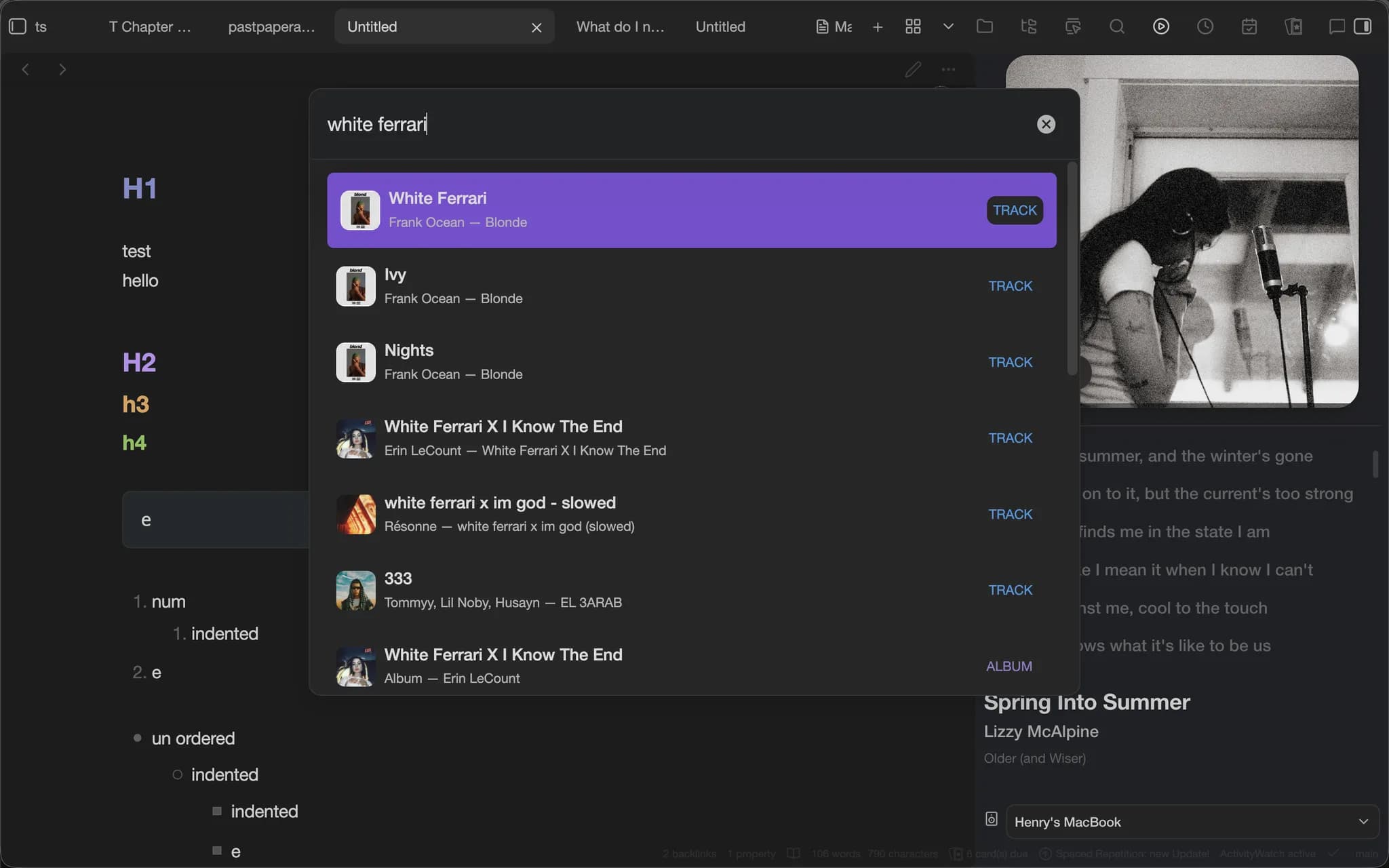Viewport: 1389px width, 868px height.
Task: Click Blonde album cover next to Nights
Action: click(356, 362)
